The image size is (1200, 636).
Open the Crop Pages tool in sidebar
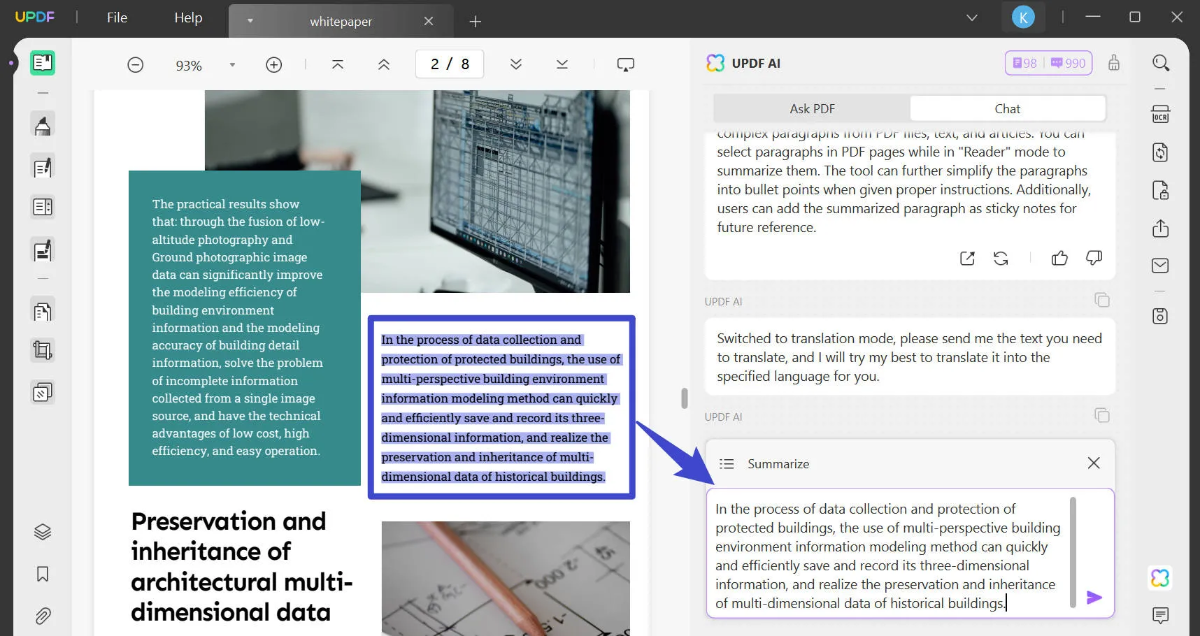click(x=42, y=350)
